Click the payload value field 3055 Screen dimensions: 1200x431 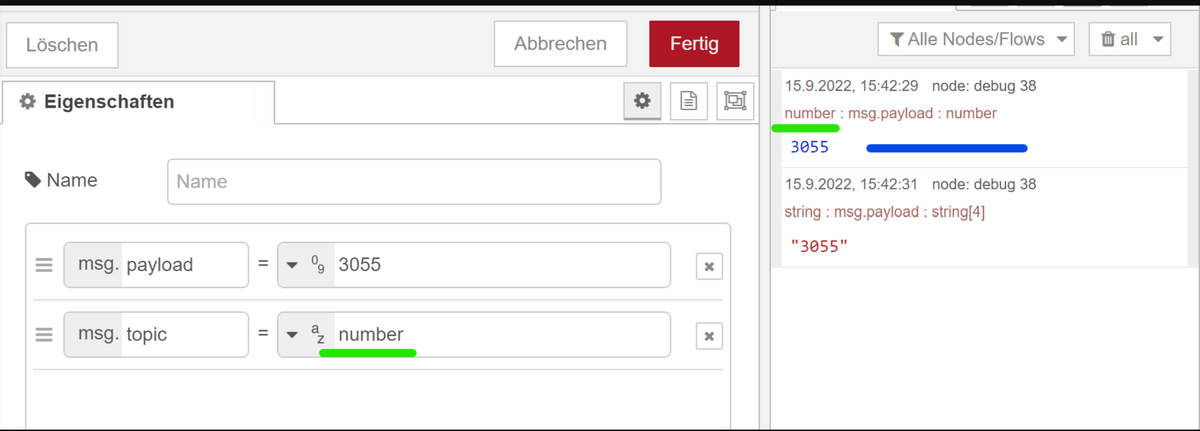(502, 265)
